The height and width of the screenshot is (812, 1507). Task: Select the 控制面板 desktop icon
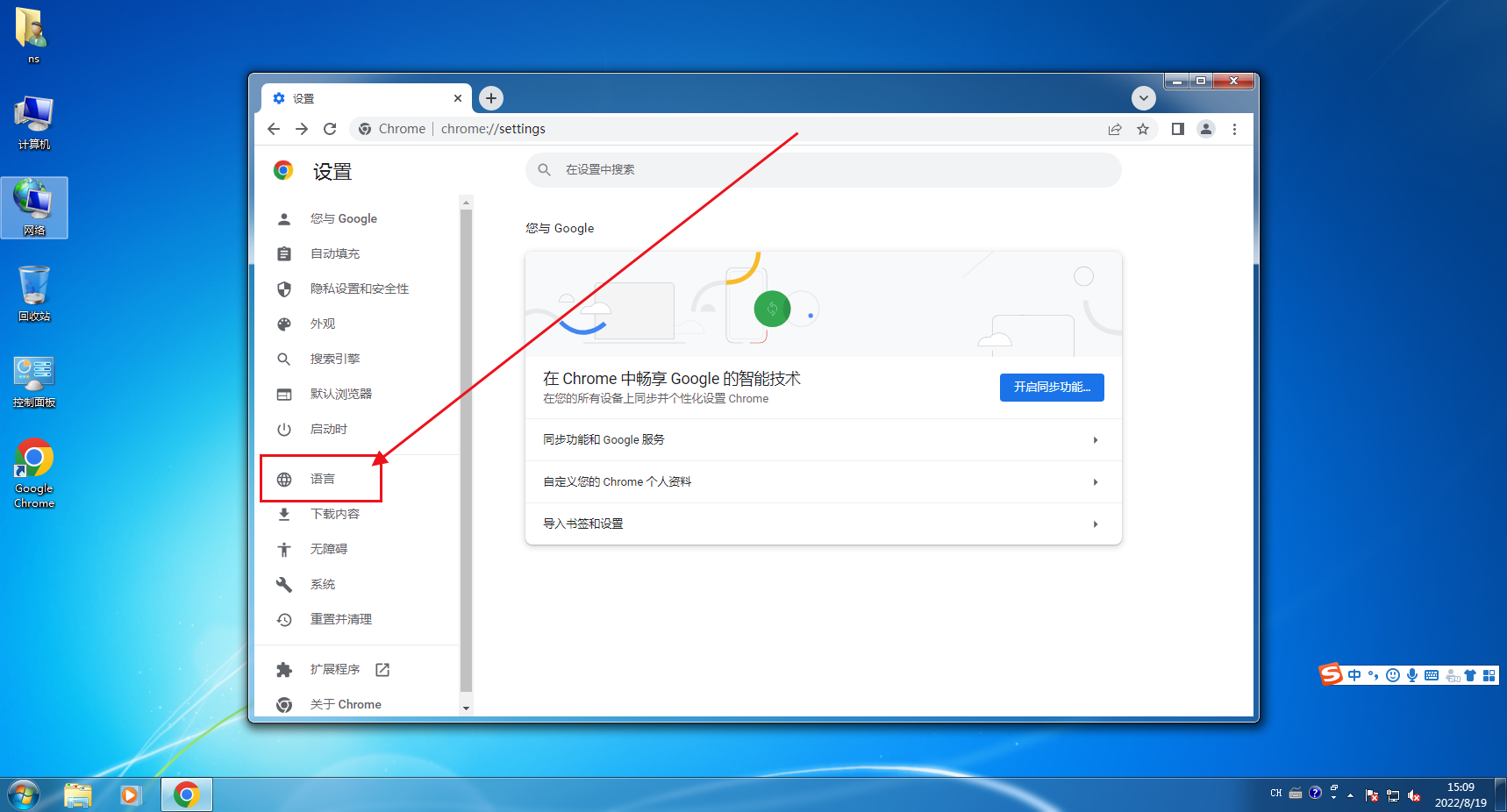point(34,381)
